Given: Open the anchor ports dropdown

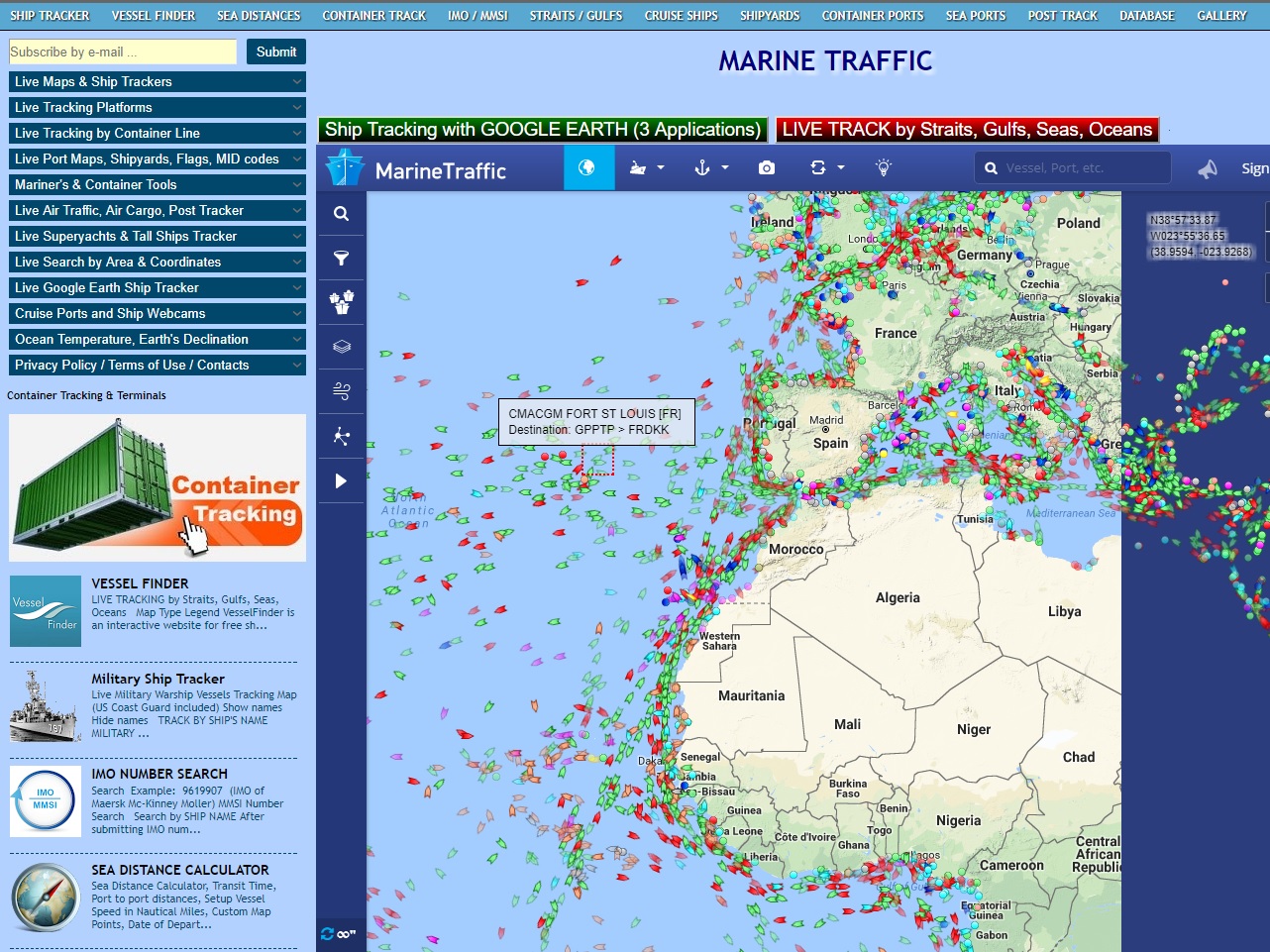Looking at the screenshot, I should tap(711, 168).
